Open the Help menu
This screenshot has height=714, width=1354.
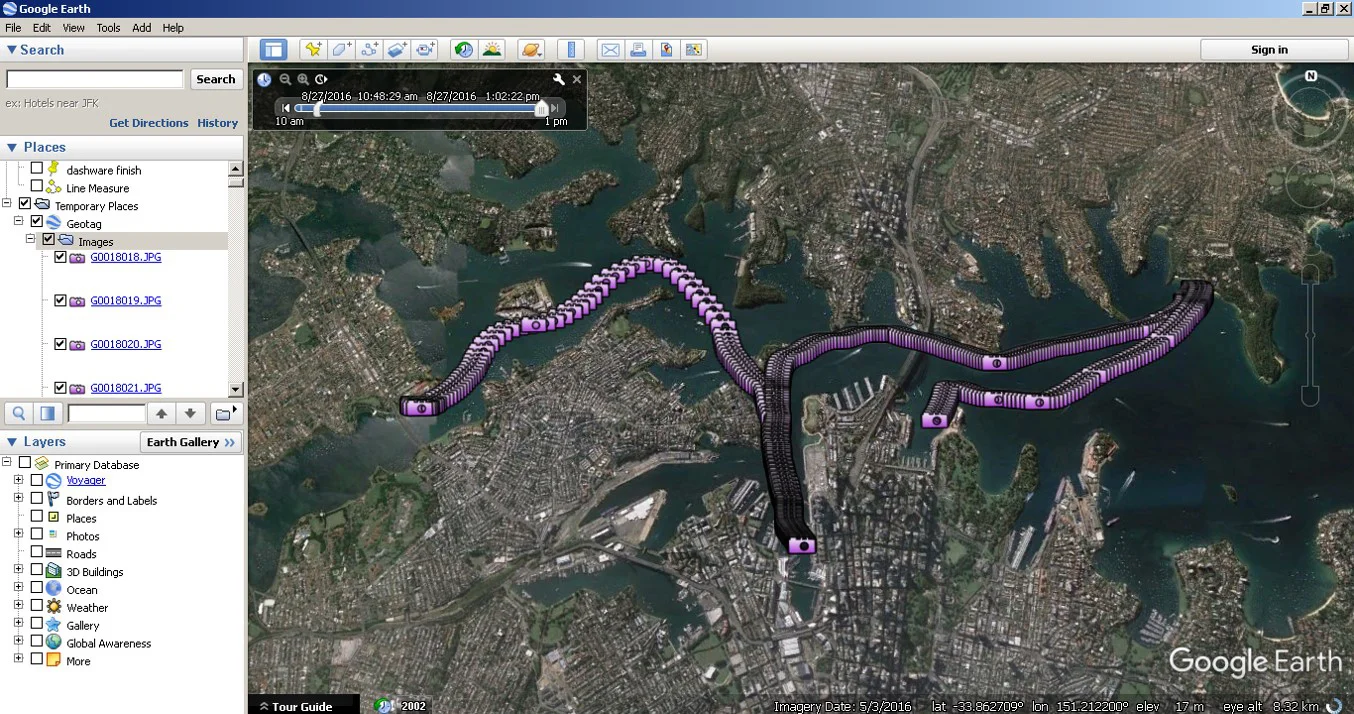173,28
